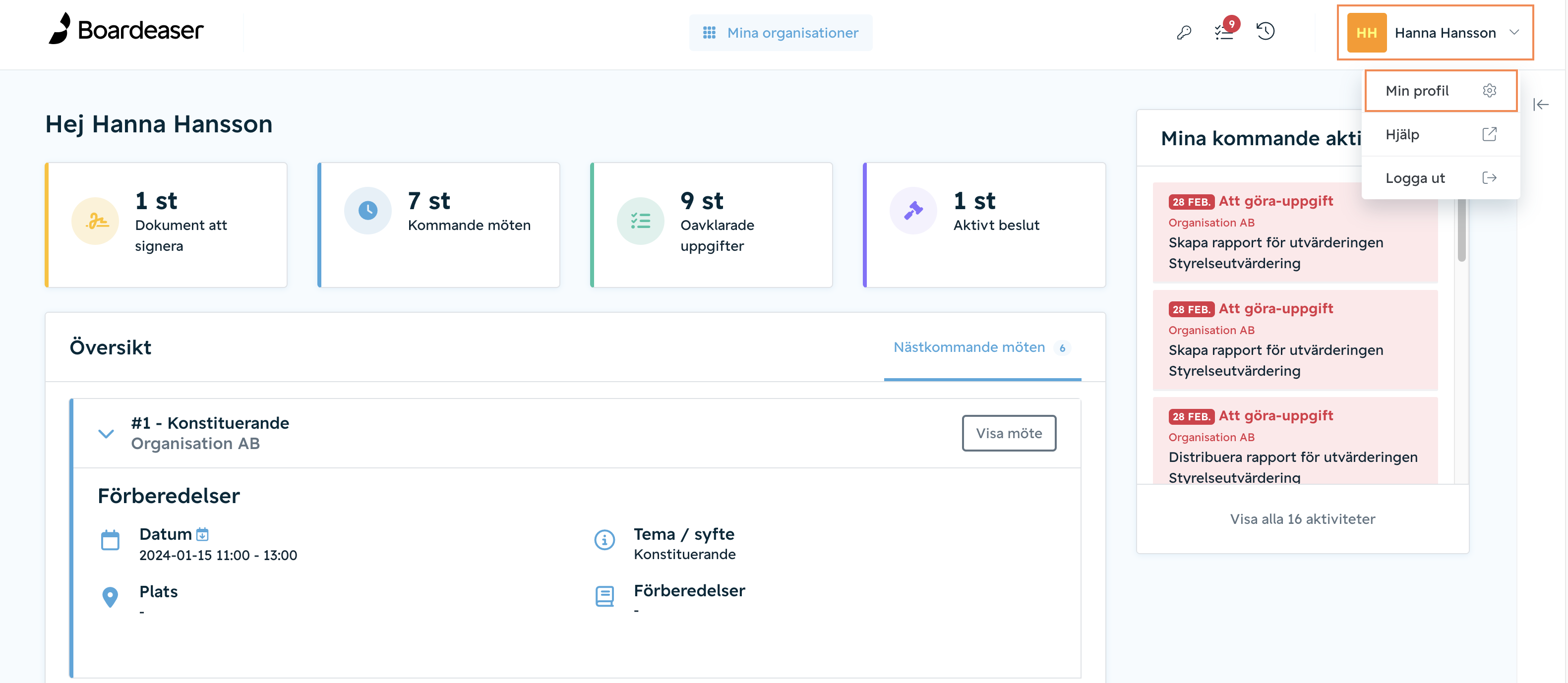The image size is (1568, 683).
Task: Click the book icon beside Förberedelser
Action: 604,596
